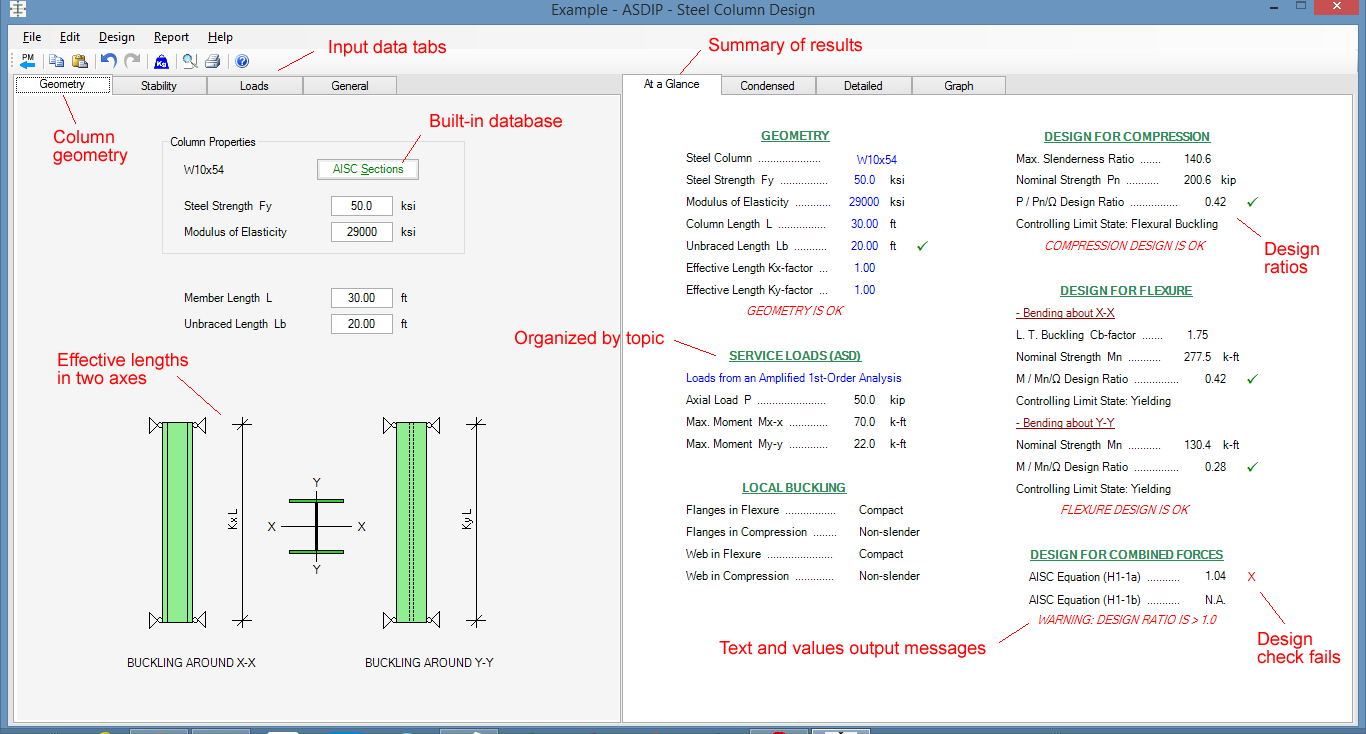1366x734 pixels.
Task: Click "Loads from an Amplified 1st-Order Analysis"
Action: pyautogui.click(x=794, y=378)
